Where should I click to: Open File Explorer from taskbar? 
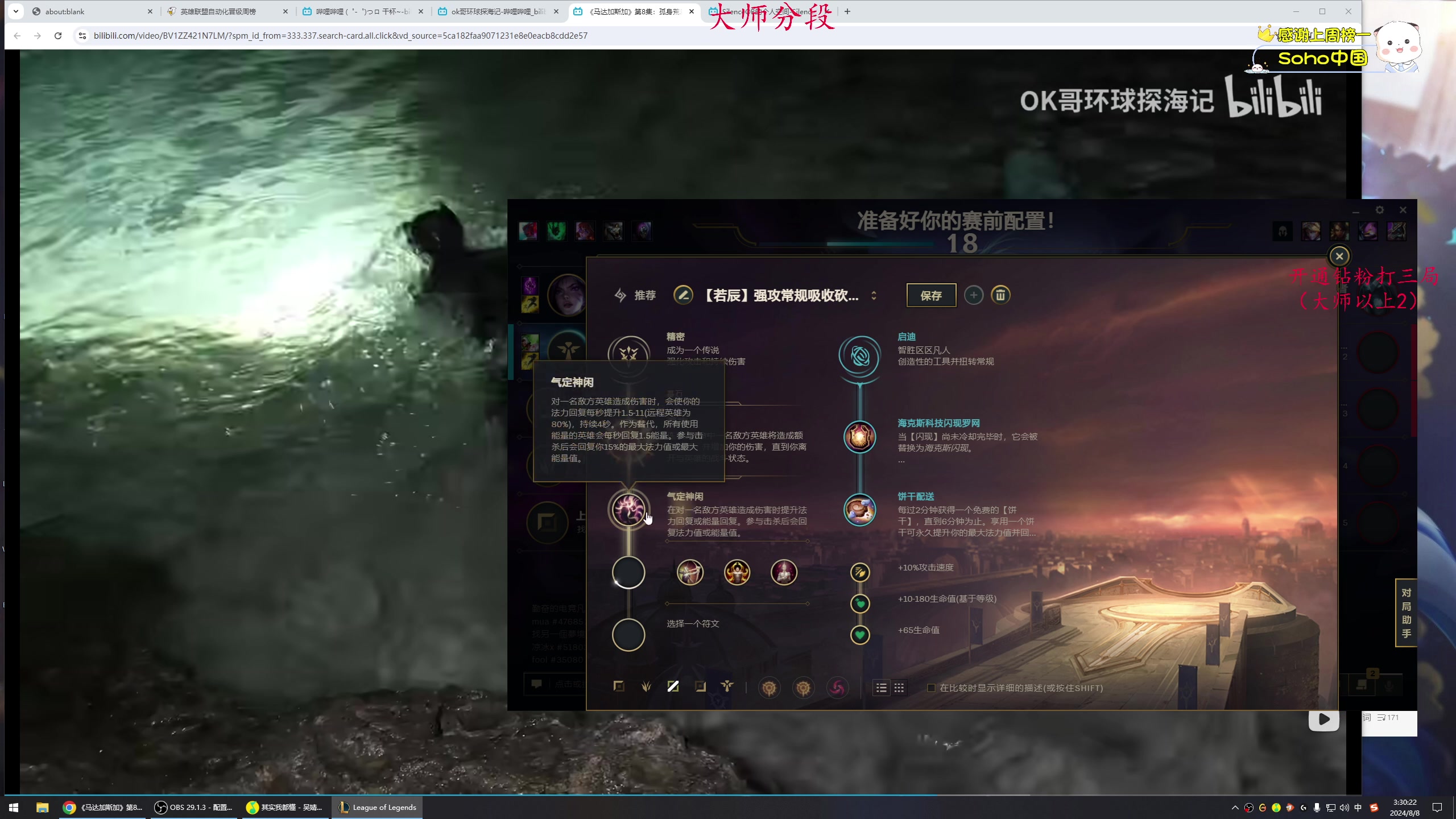[42, 808]
